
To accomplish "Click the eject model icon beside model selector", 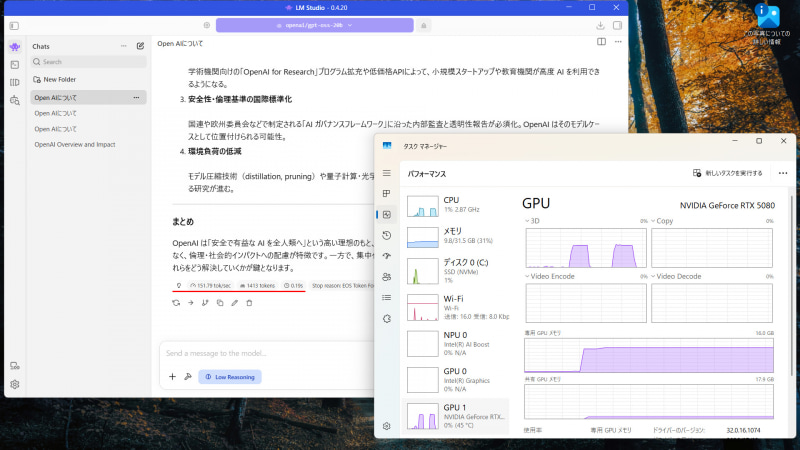I will [423, 25].
